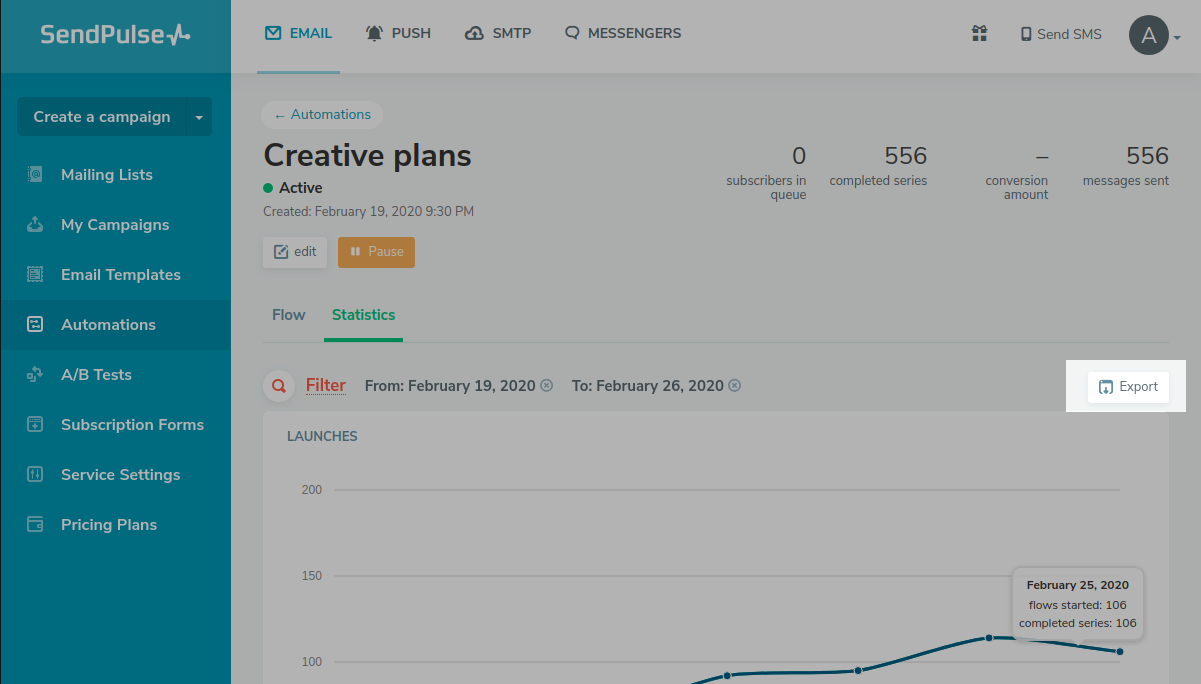Click the Automations sidebar icon

[35, 325]
